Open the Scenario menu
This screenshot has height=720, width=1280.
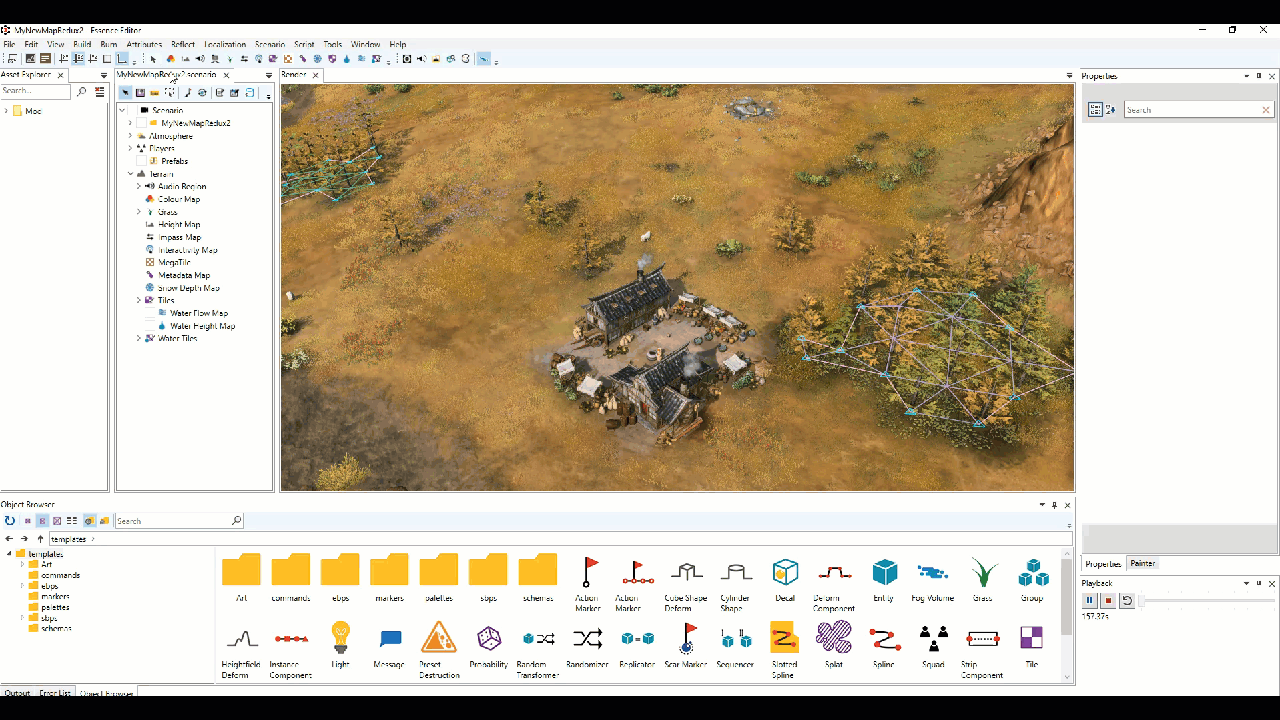point(270,44)
